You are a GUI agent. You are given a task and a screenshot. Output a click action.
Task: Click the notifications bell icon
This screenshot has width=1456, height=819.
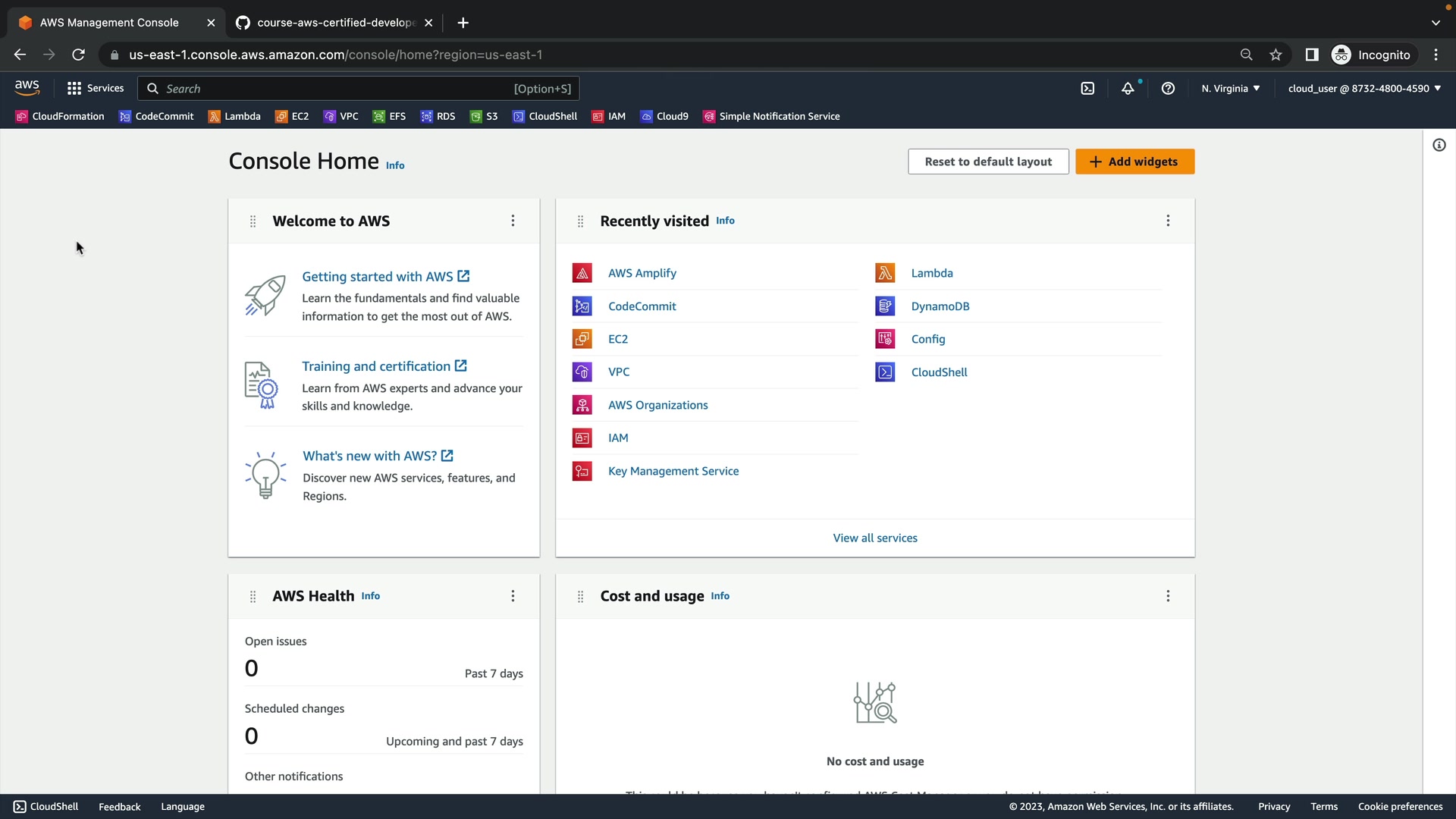pyautogui.click(x=1128, y=89)
